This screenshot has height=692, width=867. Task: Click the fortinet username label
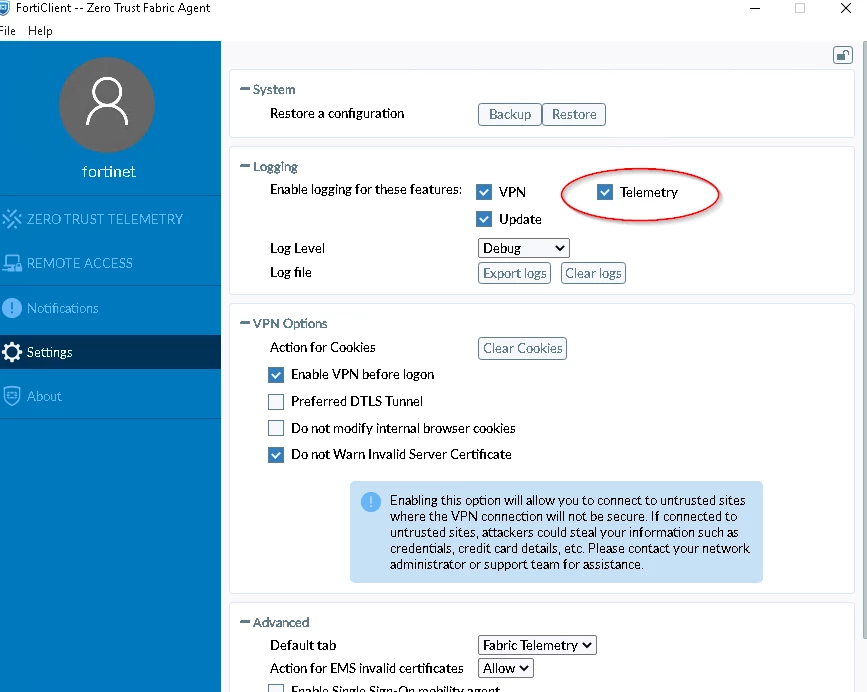[108, 172]
